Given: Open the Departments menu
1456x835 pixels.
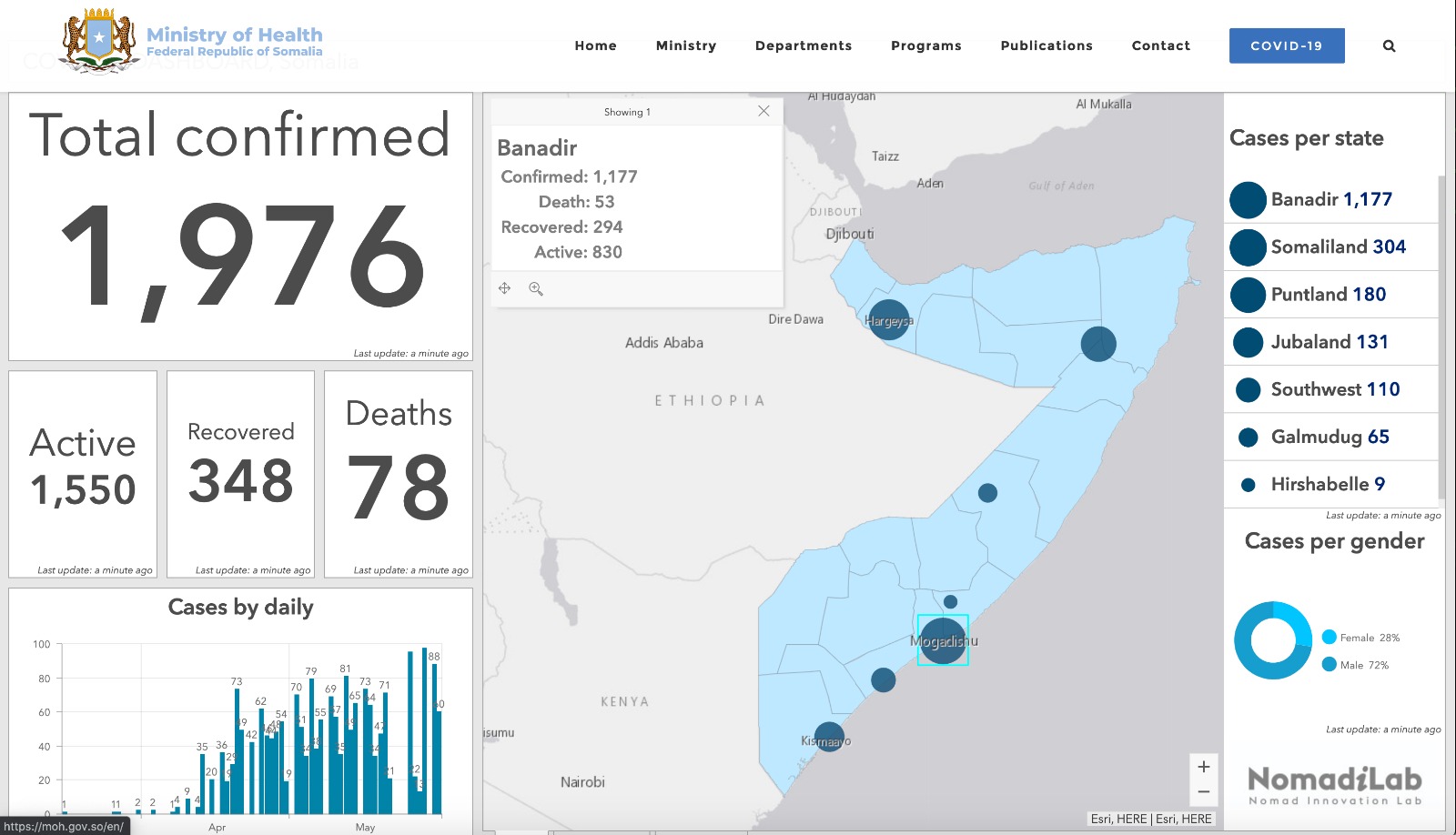Looking at the screenshot, I should (x=803, y=45).
